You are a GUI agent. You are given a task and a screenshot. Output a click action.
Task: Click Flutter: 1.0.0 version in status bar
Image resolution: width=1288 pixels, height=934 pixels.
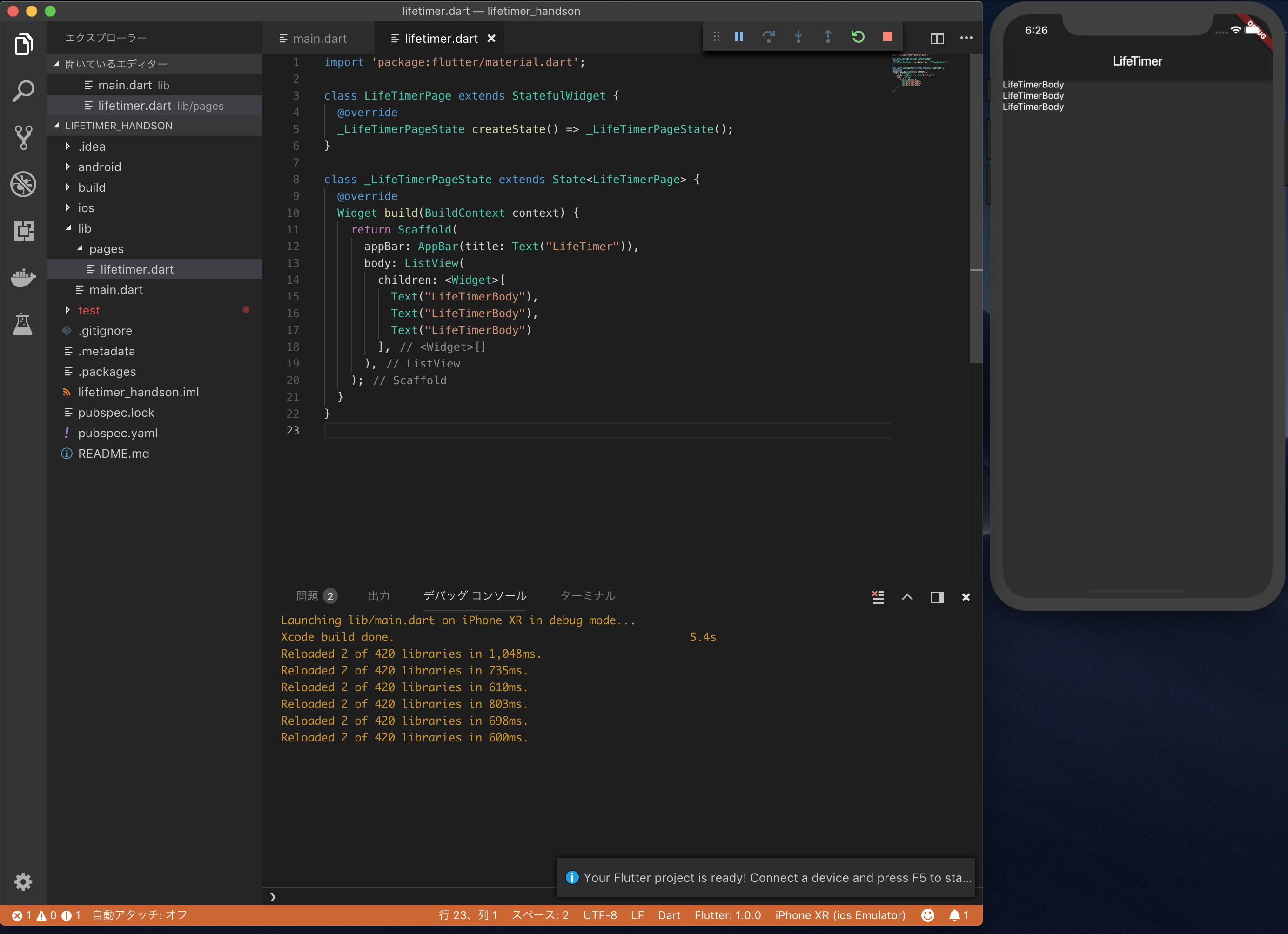point(727,914)
